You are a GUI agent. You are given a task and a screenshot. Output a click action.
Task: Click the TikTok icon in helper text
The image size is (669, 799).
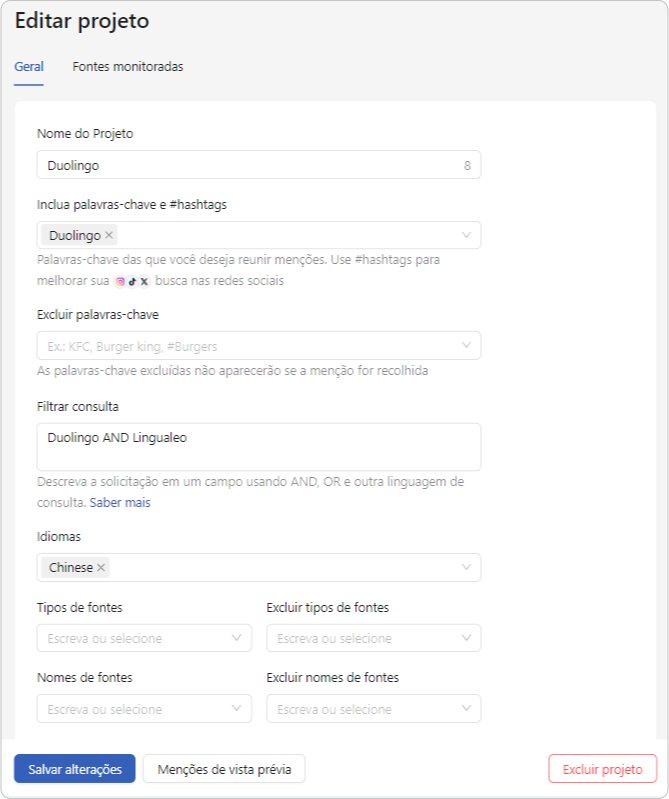[x=132, y=281]
